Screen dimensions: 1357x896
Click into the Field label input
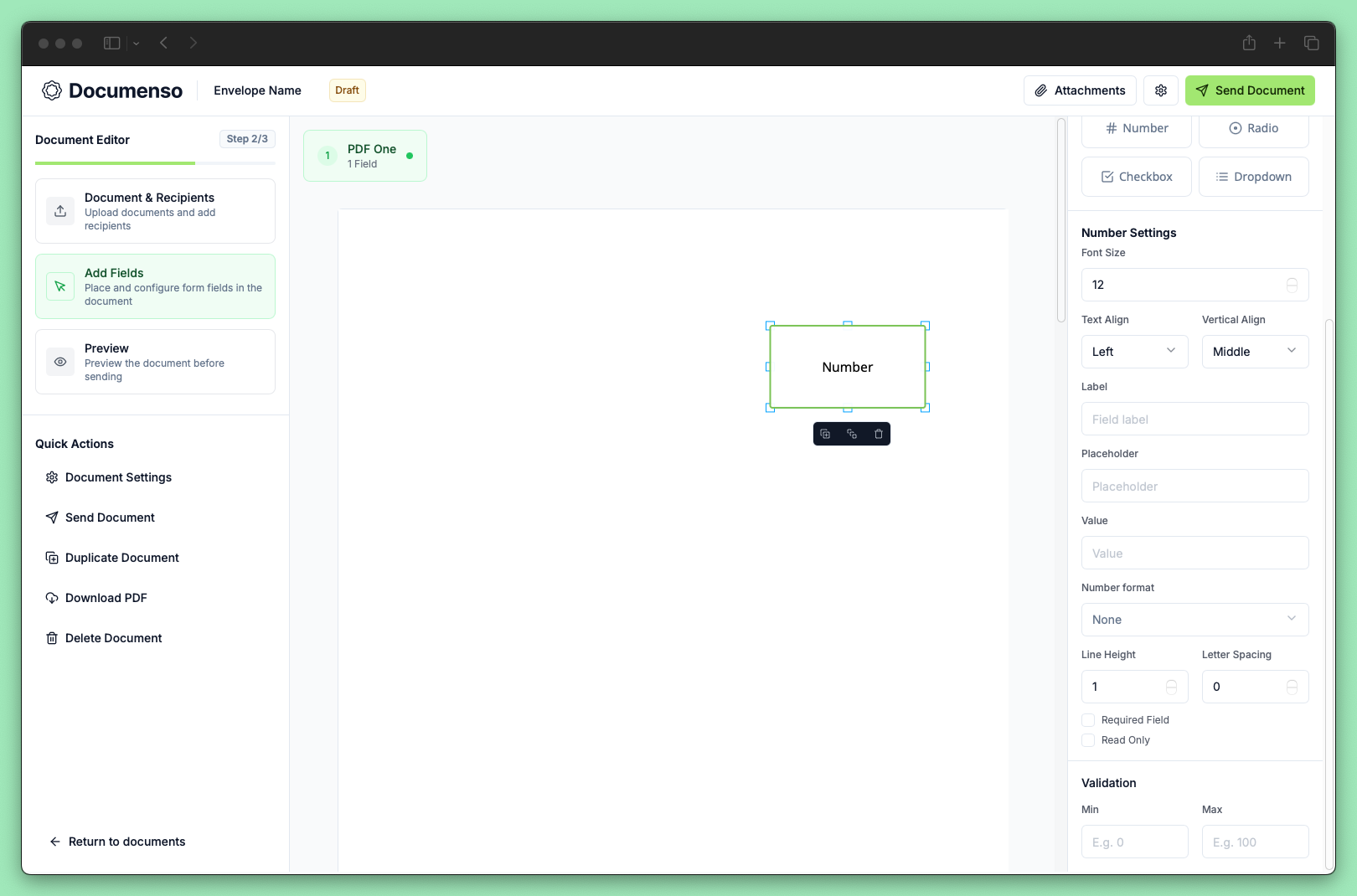(x=1194, y=419)
